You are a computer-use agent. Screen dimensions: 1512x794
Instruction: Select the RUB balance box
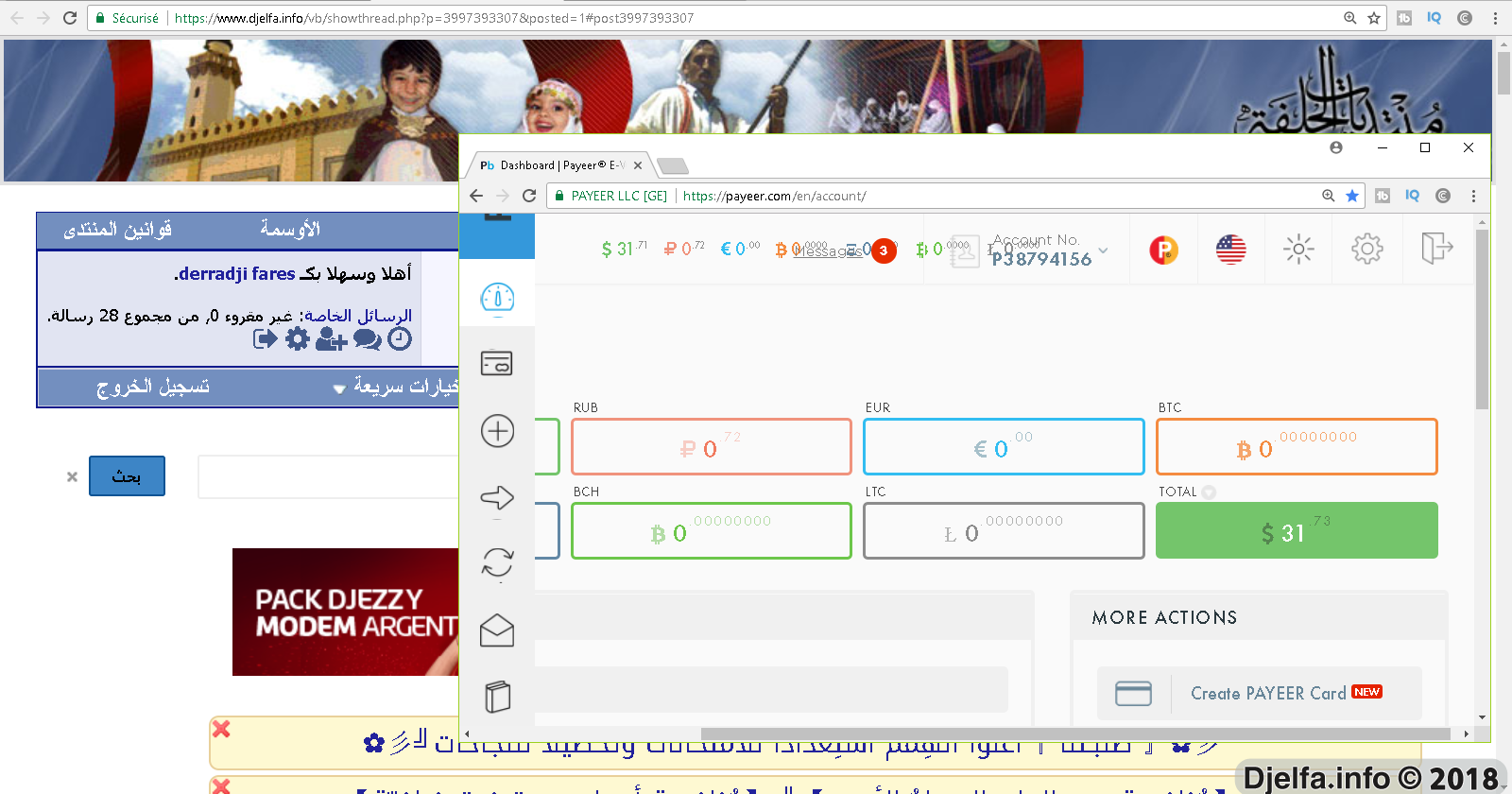[711, 446]
